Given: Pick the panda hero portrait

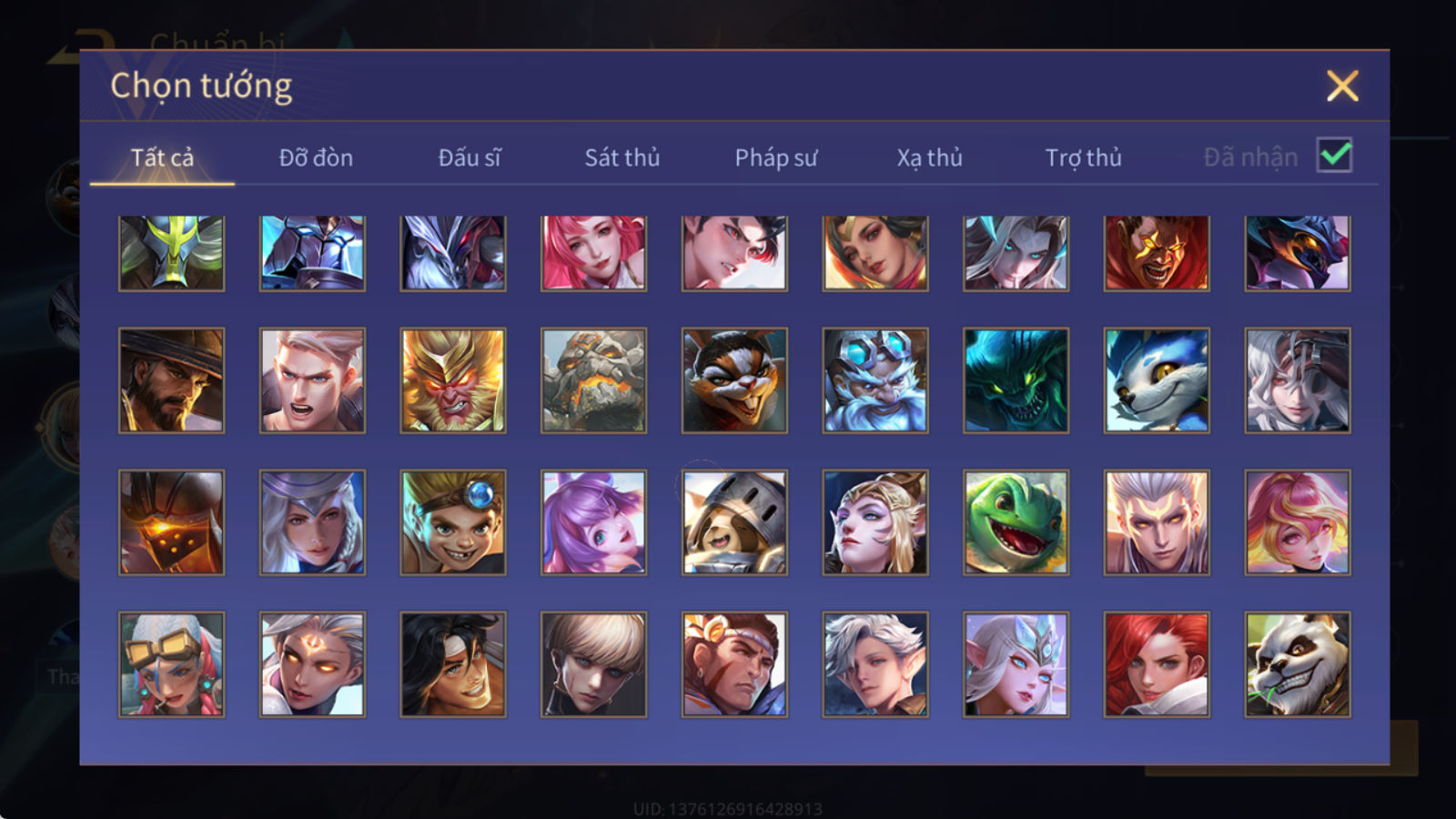Looking at the screenshot, I should tap(1297, 664).
